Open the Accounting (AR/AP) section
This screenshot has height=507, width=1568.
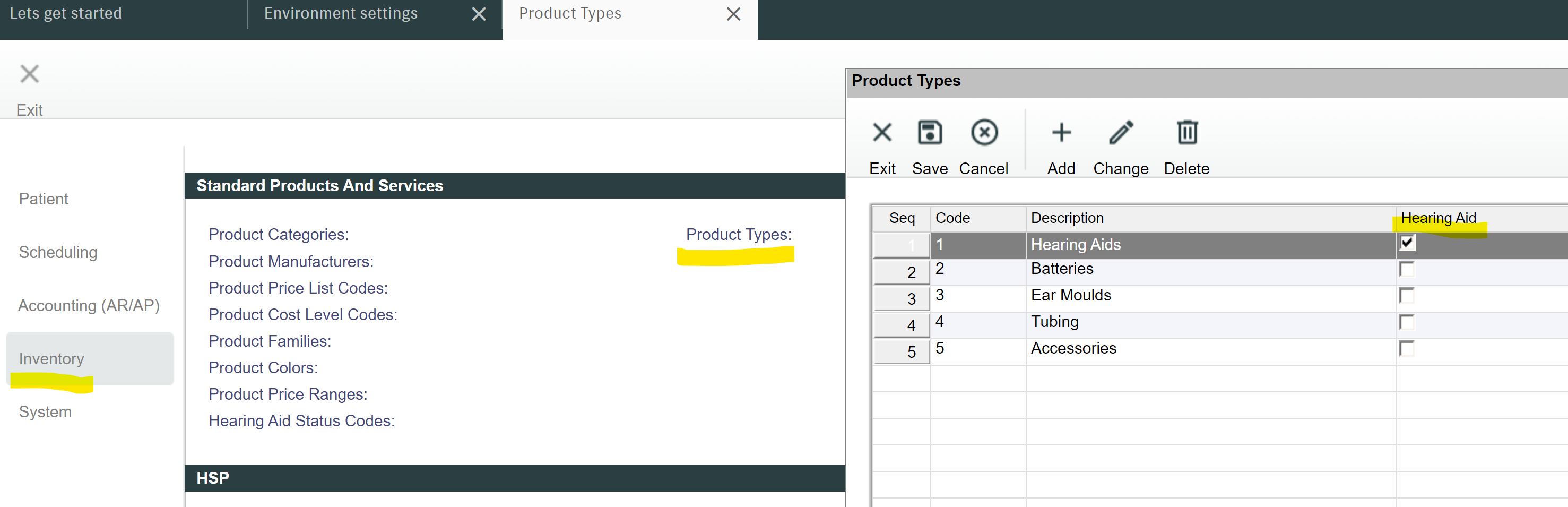[89, 306]
